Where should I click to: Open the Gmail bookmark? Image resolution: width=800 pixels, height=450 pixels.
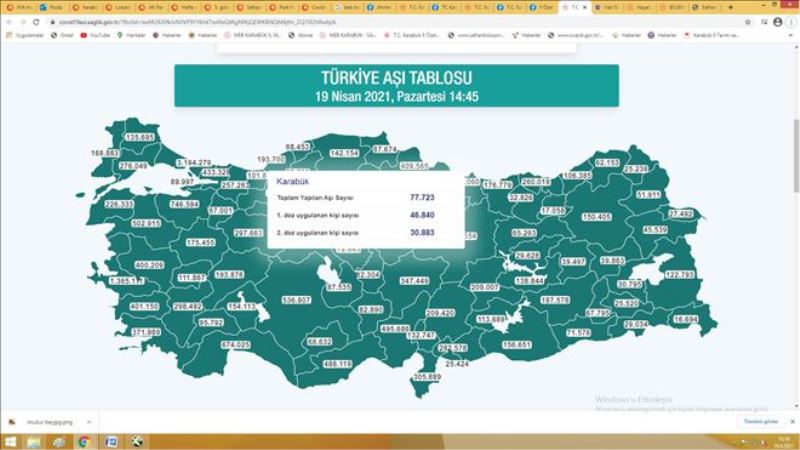coord(62,35)
